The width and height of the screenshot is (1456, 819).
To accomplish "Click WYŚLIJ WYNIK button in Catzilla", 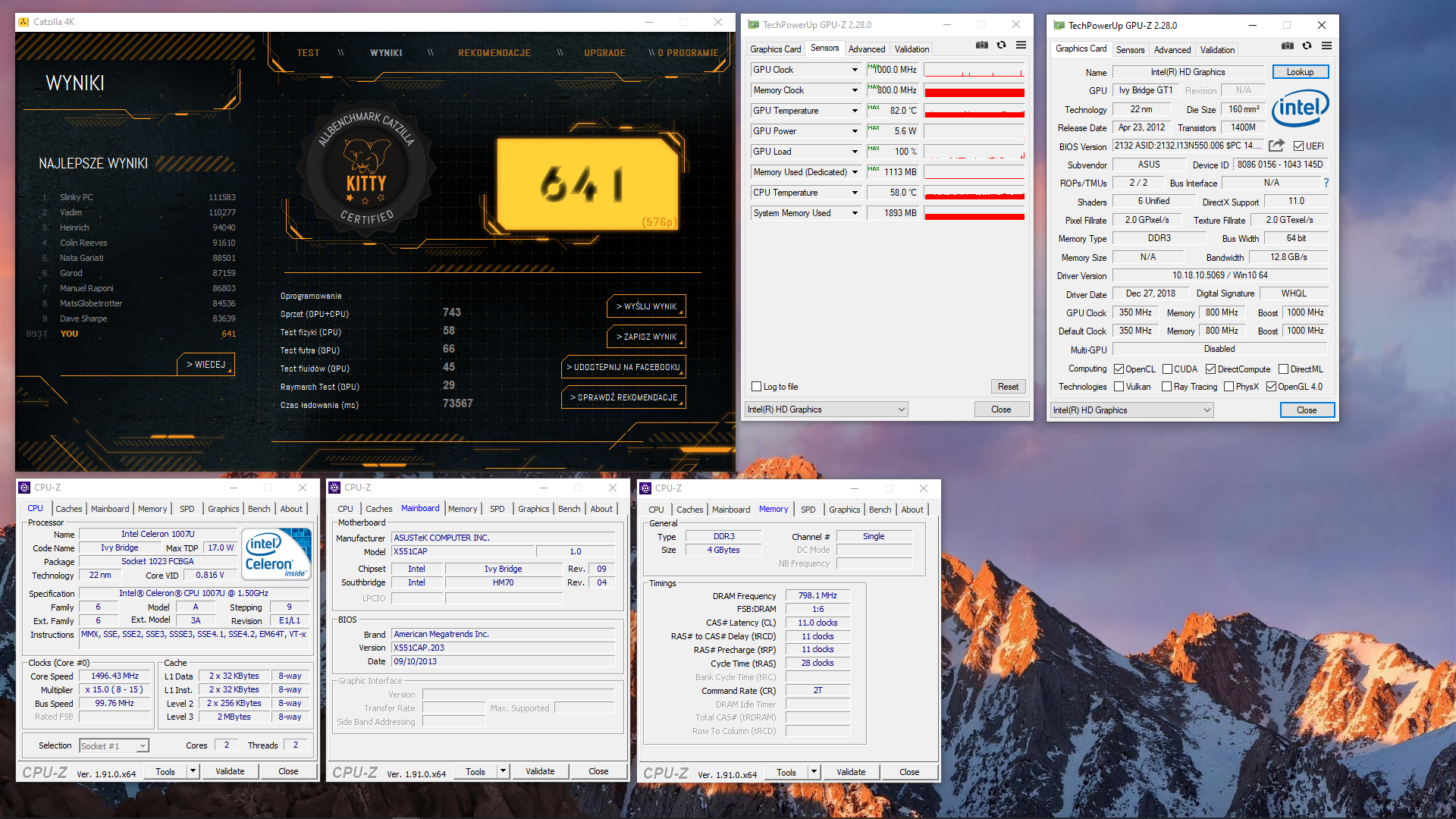I will [646, 306].
